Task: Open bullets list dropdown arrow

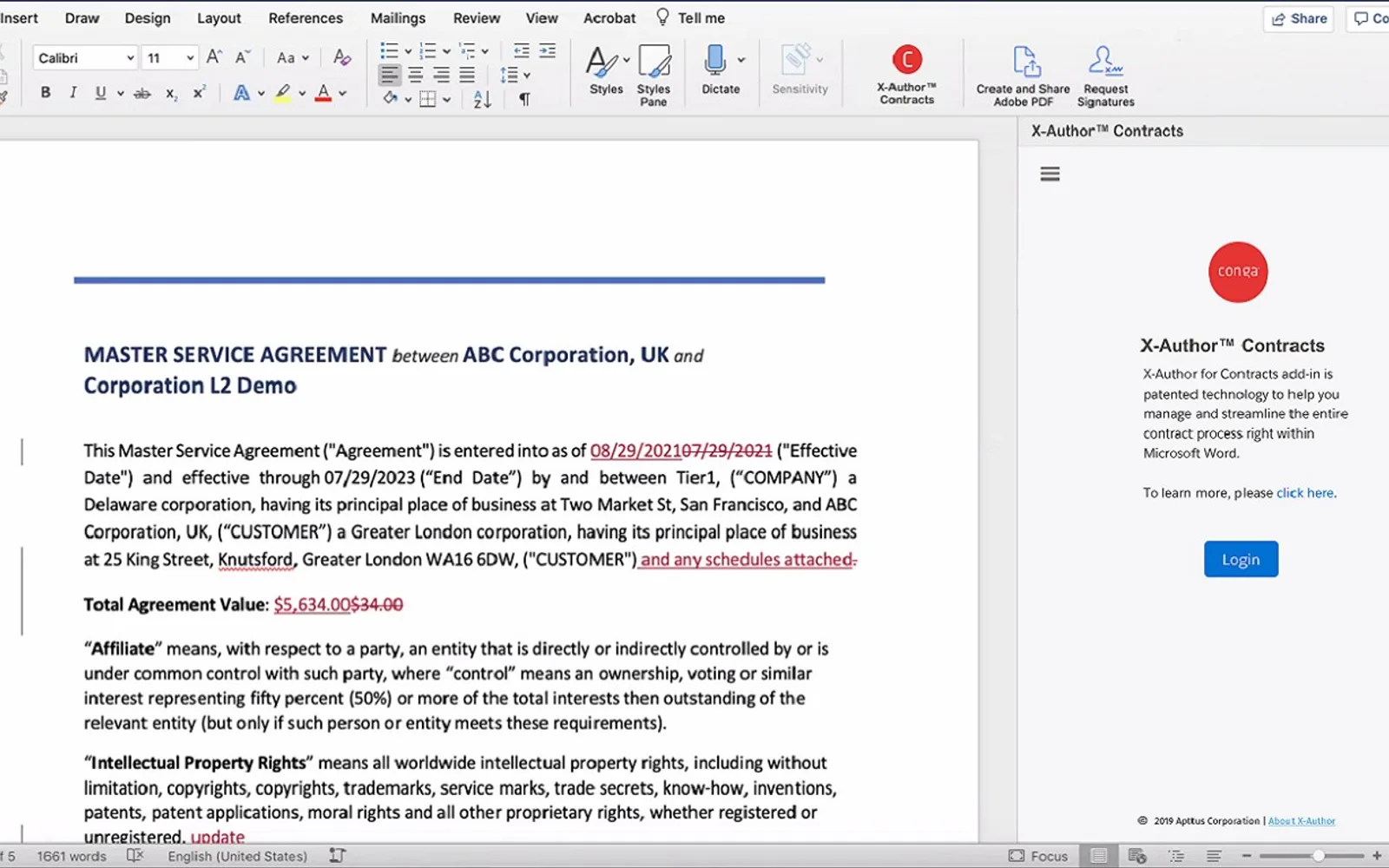Action: [x=408, y=51]
